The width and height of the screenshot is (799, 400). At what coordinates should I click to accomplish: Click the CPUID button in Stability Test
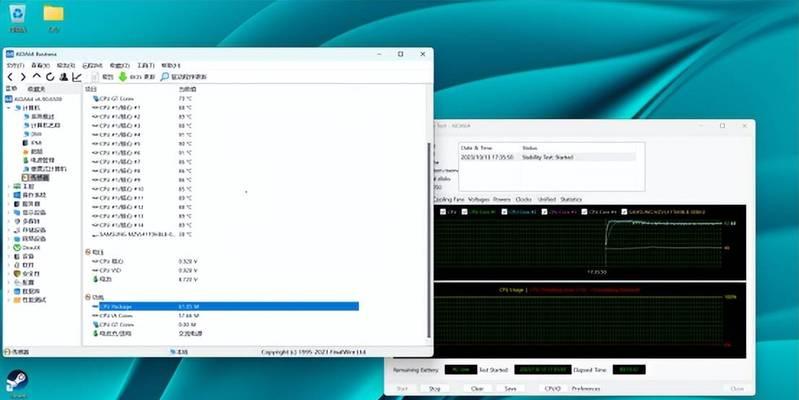click(x=553, y=388)
